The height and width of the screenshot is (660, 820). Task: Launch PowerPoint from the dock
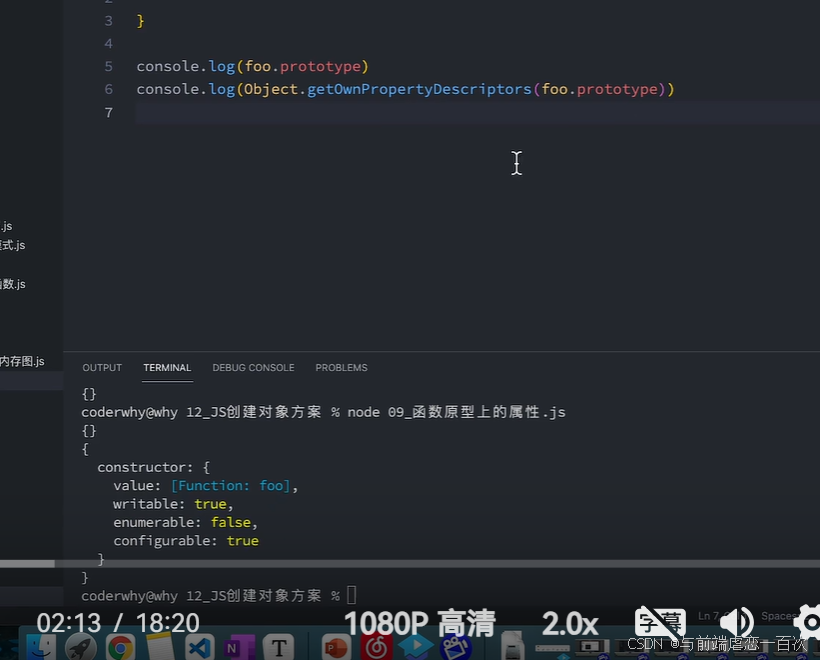tap(336, 648)
